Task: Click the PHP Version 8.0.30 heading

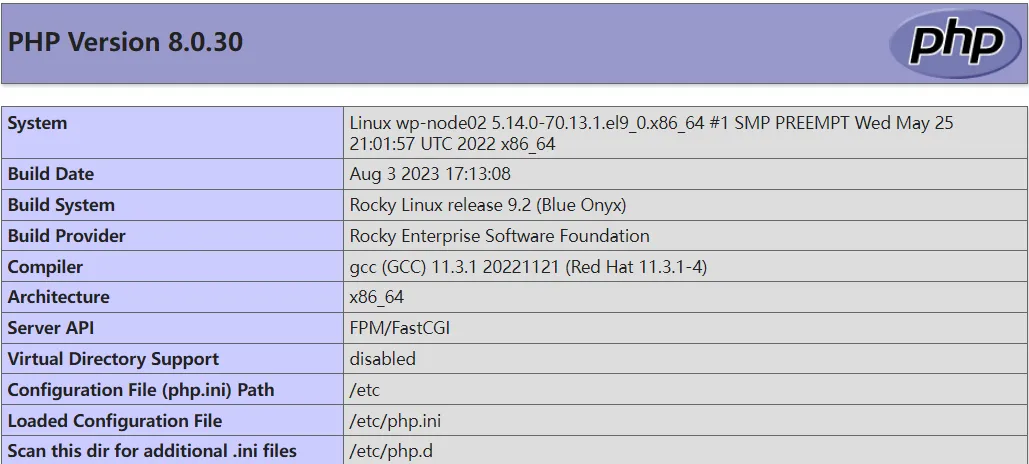Action: click(x=125, y=42)
